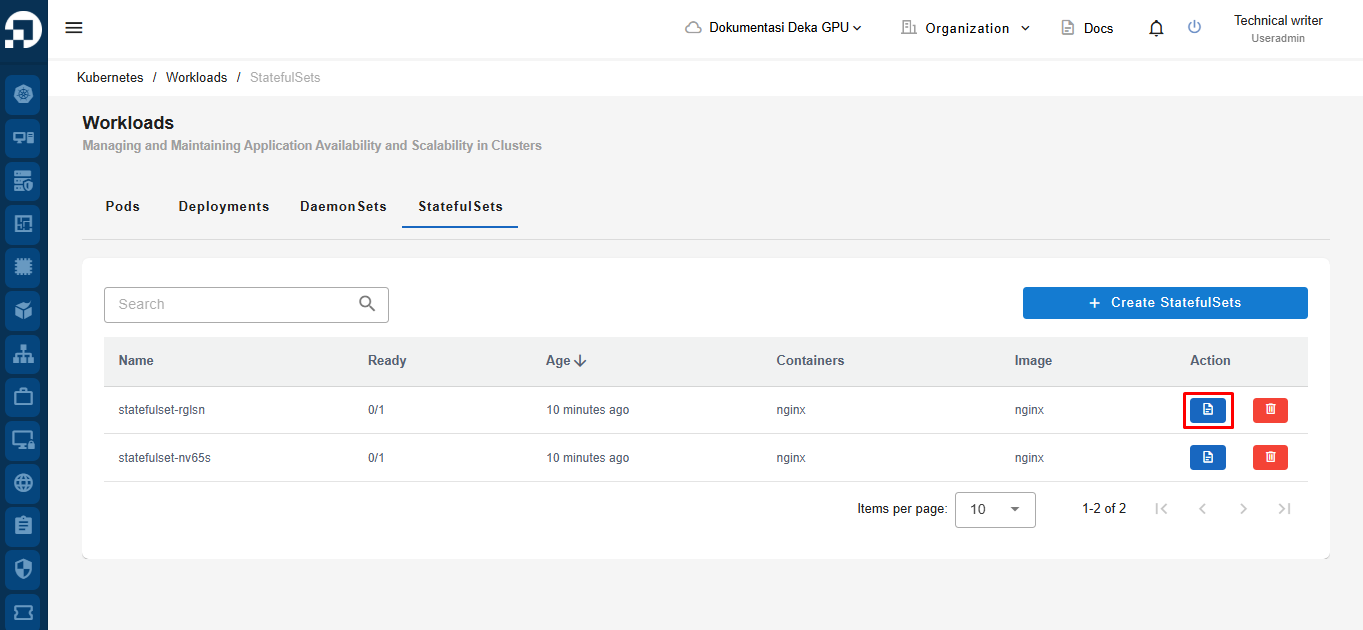Delete the statefulset-rglsn row
Viewport: 1363px width, 630px height.
pyautogui.click(x=1270, y=410)
